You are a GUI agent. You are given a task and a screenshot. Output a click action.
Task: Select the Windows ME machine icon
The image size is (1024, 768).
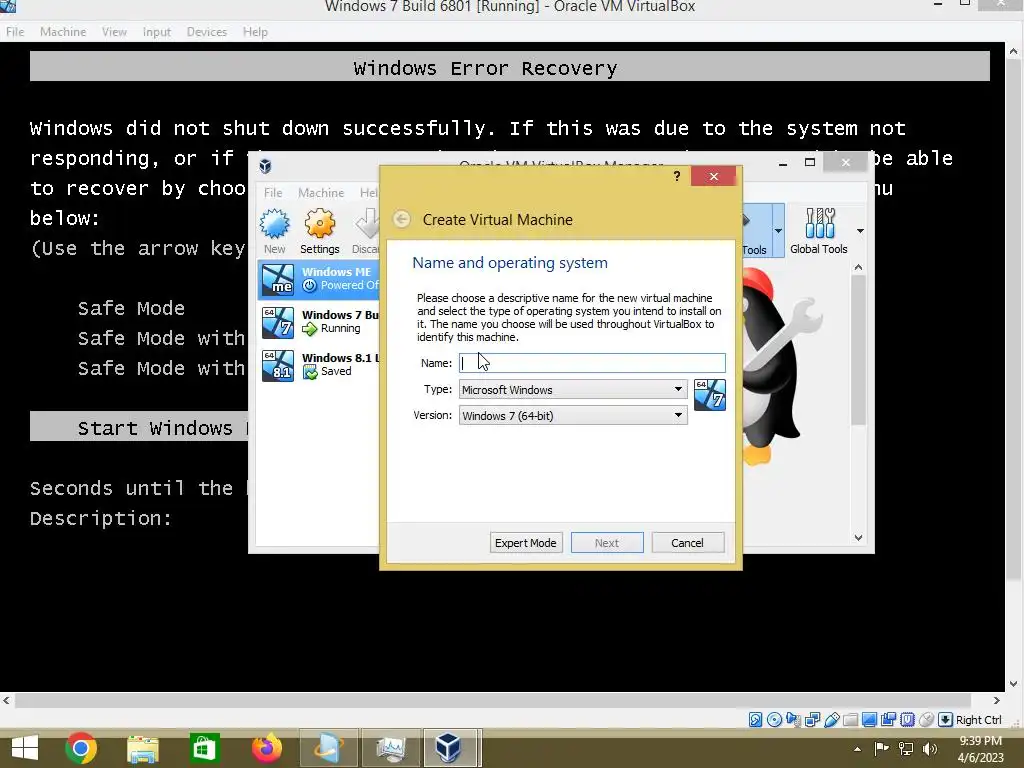click(x=278, y=279)
